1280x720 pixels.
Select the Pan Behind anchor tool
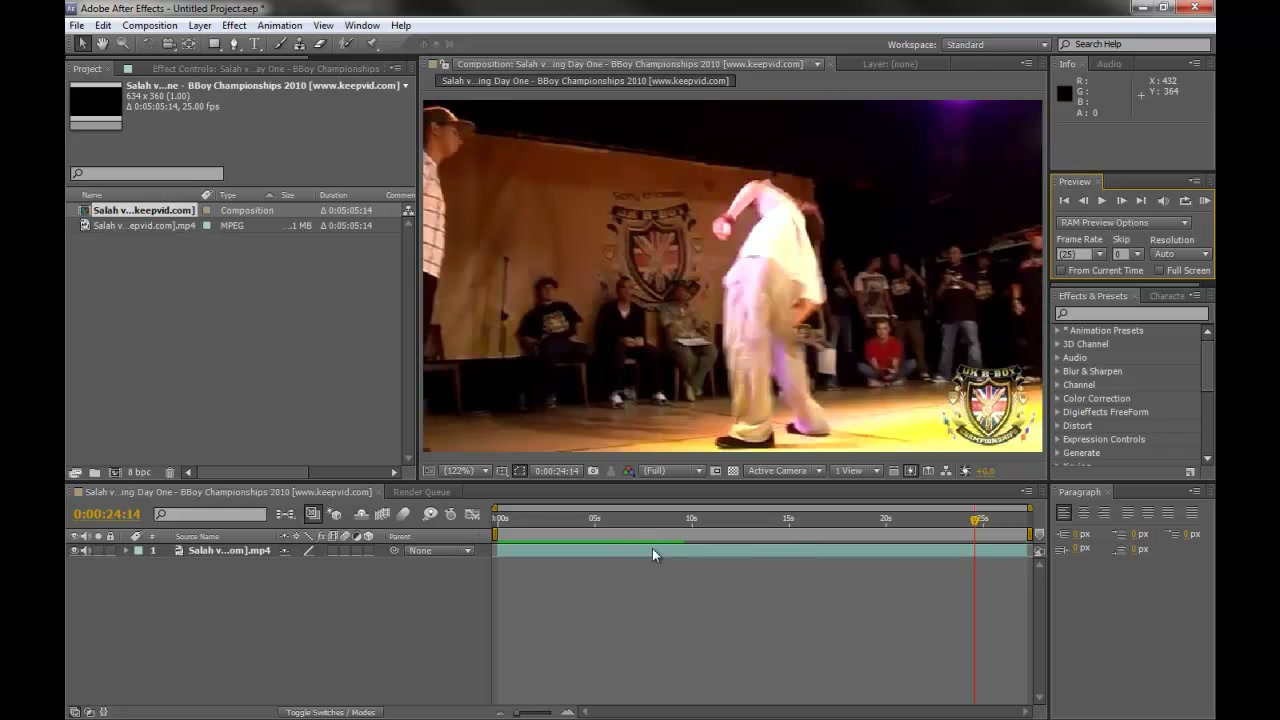click(189, 44)
